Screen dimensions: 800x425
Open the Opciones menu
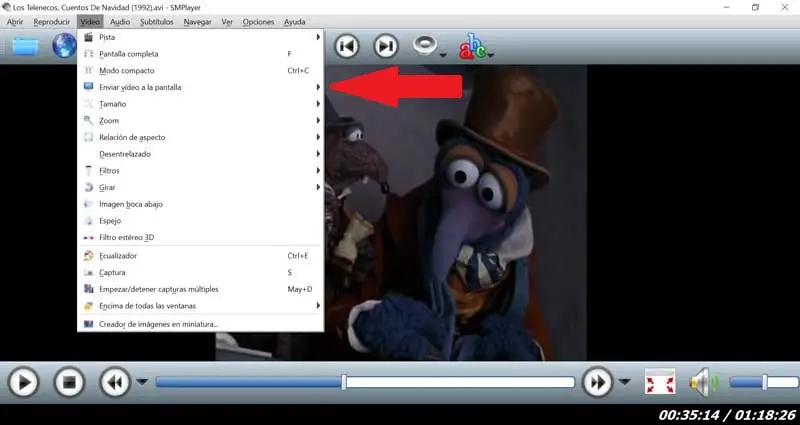click(258, 22)
